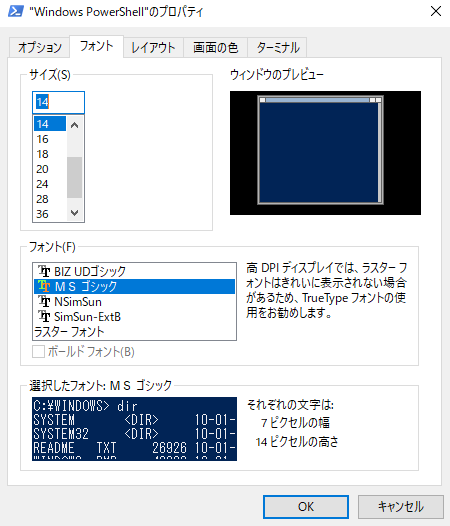Open the ターミナル tab
The image size is (450, 526).
tap(278, 48)
